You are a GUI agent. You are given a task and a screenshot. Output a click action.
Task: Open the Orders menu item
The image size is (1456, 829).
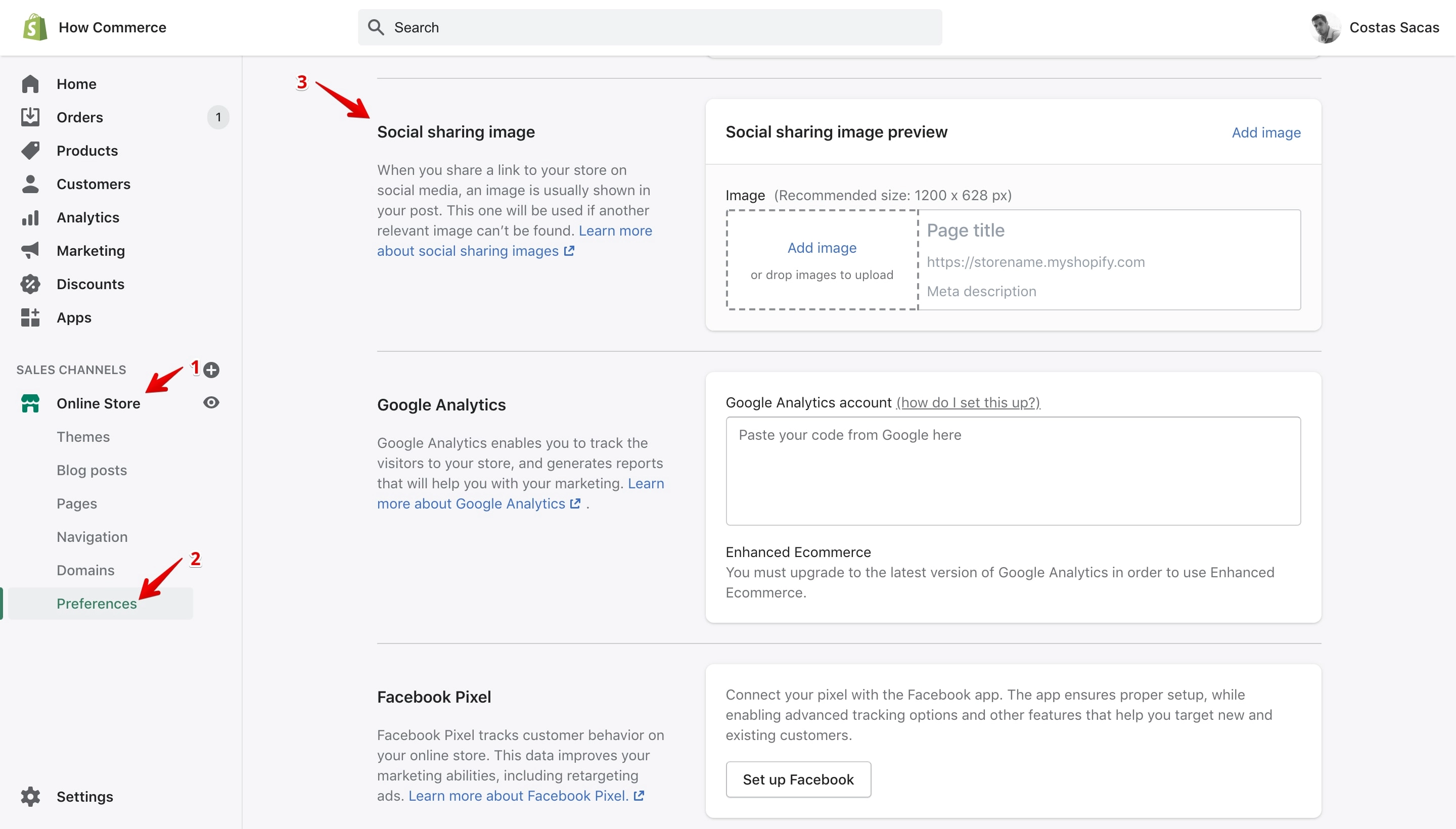pos(80,117)
